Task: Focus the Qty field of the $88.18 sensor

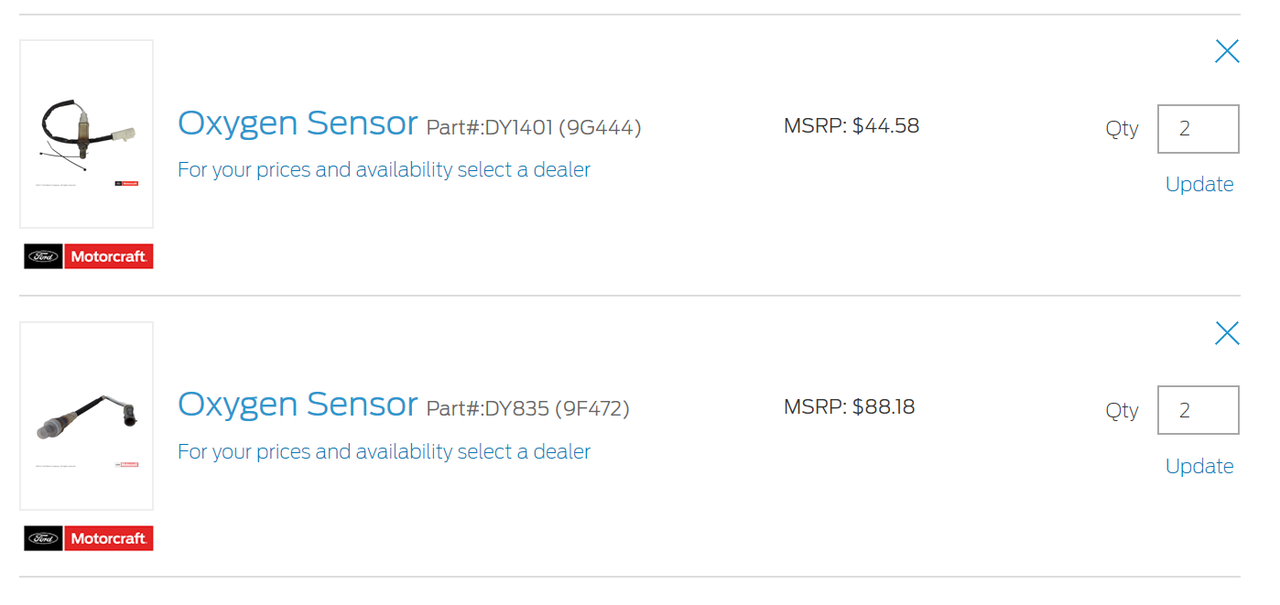Action: point(1198,410)
